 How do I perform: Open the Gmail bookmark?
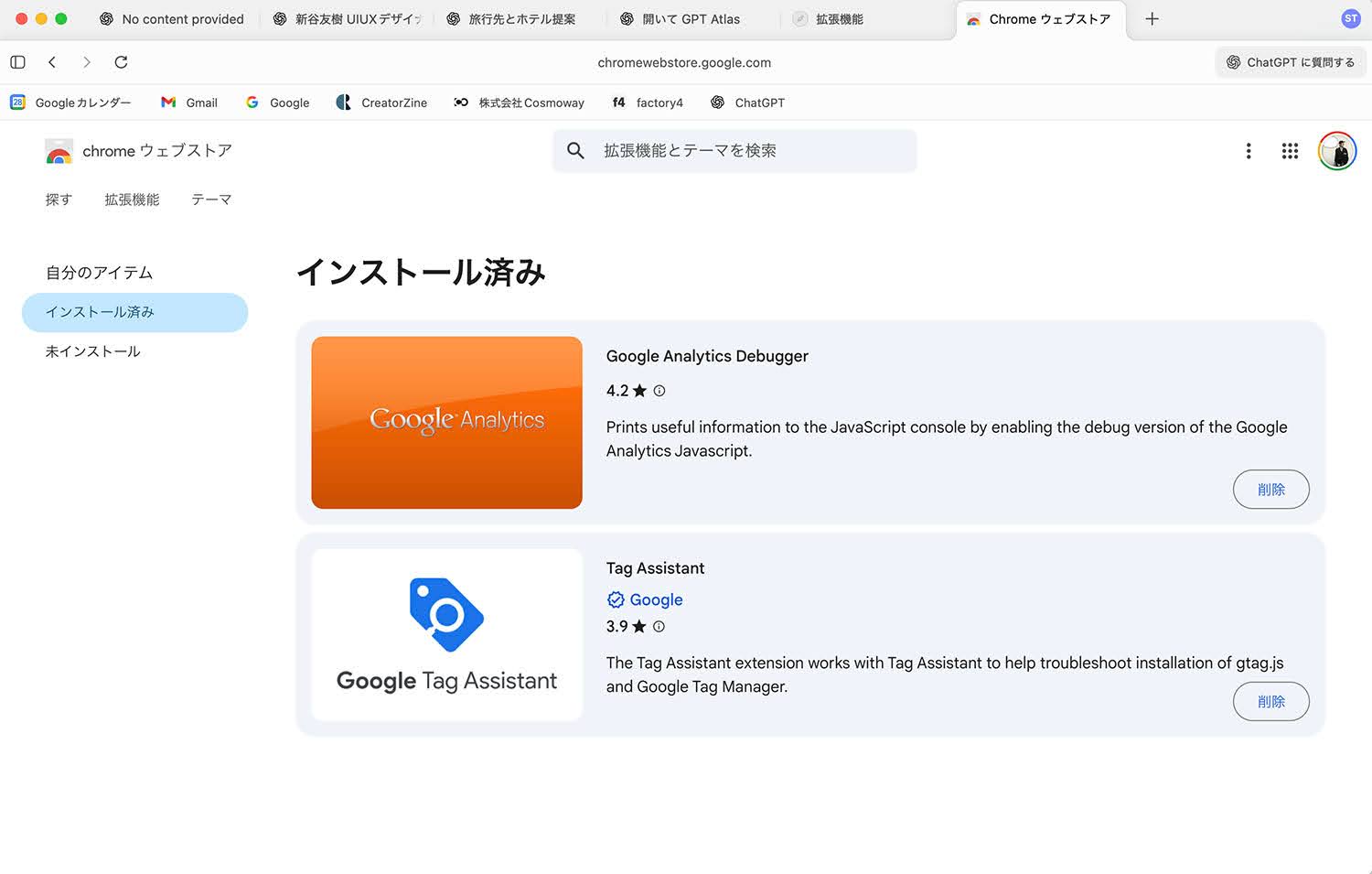point(189,103)
